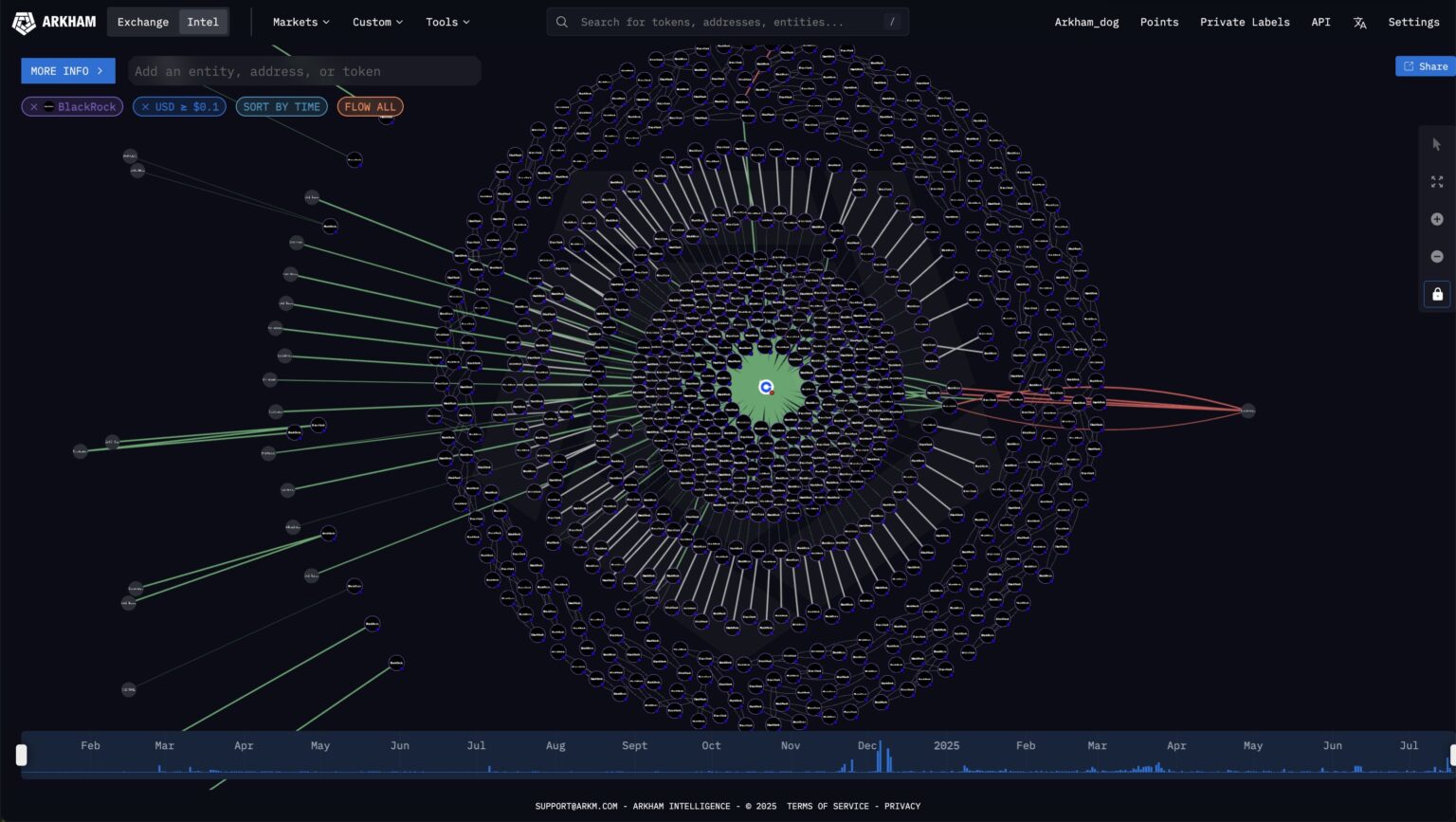This screenshot has height=822, width=1456.
Task: Click the tall December bar on timeline
Action: pyautogui.click(x=880, y=758)
